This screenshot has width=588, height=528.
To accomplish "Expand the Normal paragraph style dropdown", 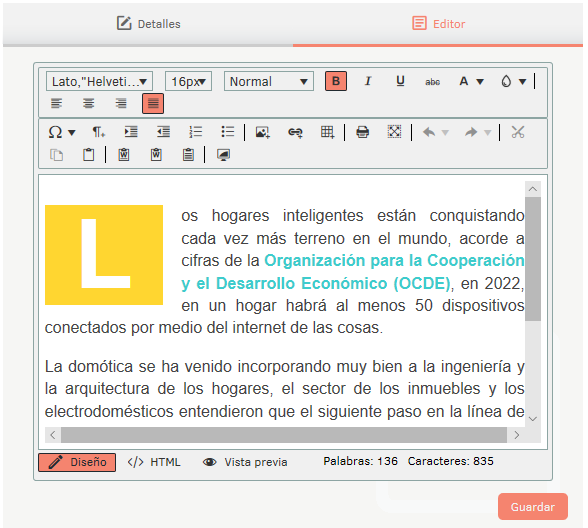I will click(269, 81).
